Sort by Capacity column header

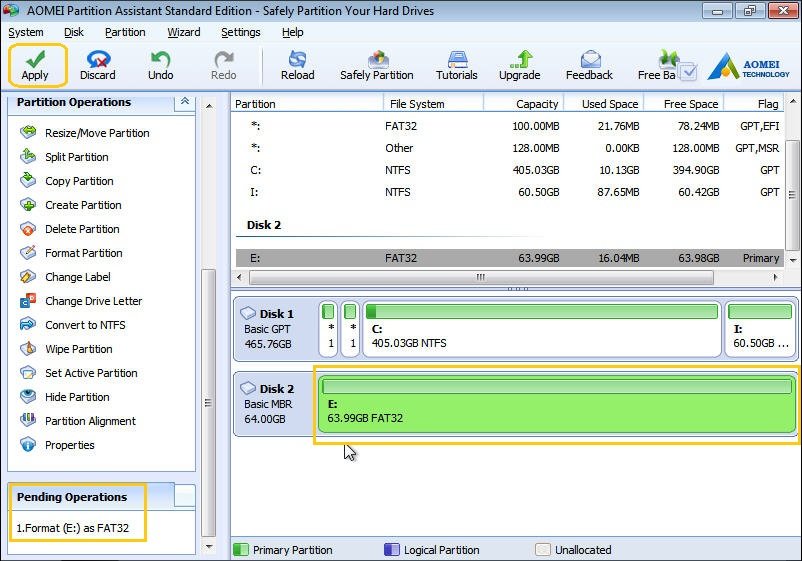523,104
